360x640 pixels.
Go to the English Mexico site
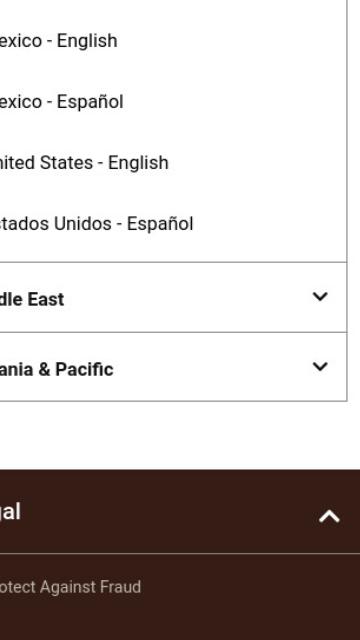coord(58,41)
